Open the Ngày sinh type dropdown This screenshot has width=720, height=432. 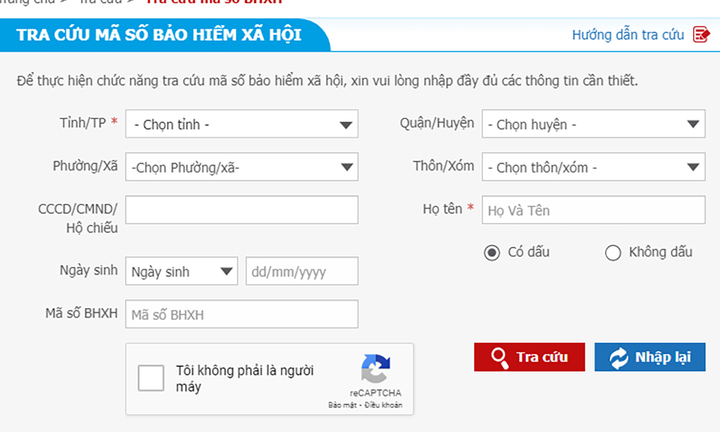181,271
